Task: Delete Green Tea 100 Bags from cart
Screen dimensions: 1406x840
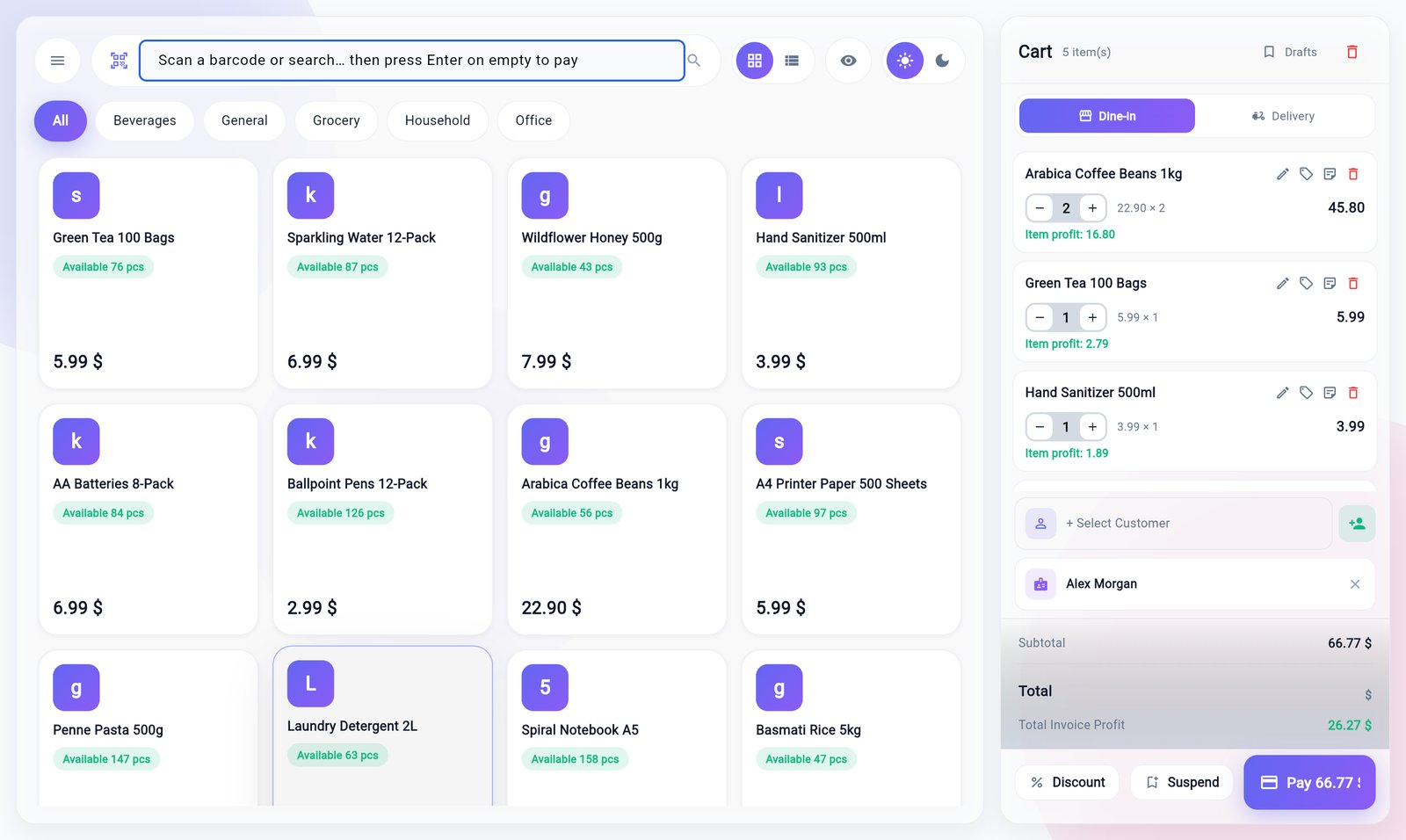Action: pyautogui.click(x=1353, y=283)
